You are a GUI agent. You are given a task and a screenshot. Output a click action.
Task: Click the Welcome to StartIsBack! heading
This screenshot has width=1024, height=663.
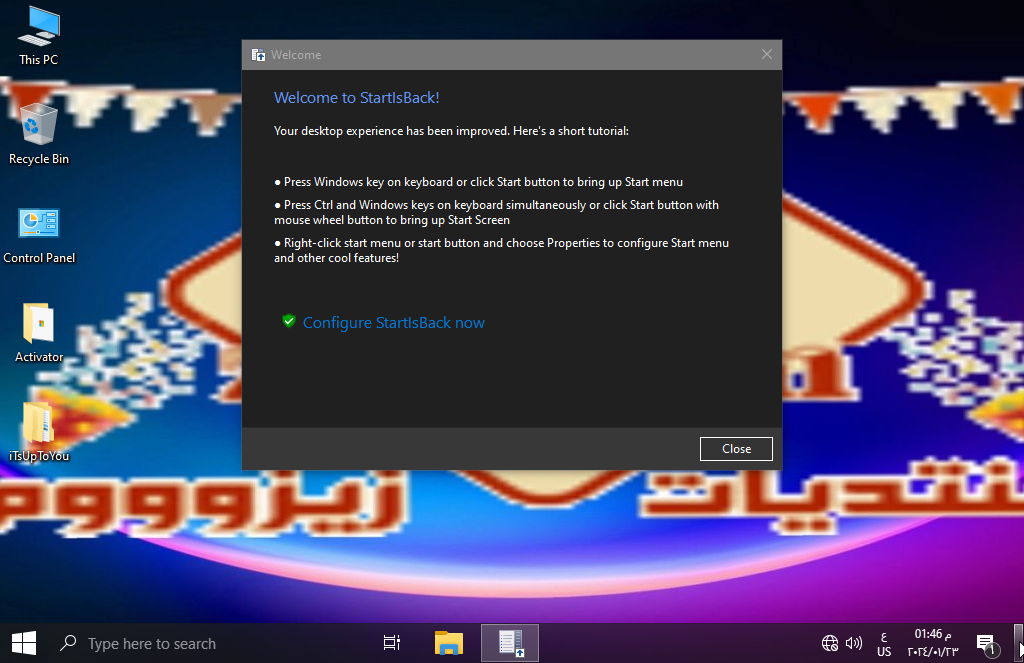[357, 98]
